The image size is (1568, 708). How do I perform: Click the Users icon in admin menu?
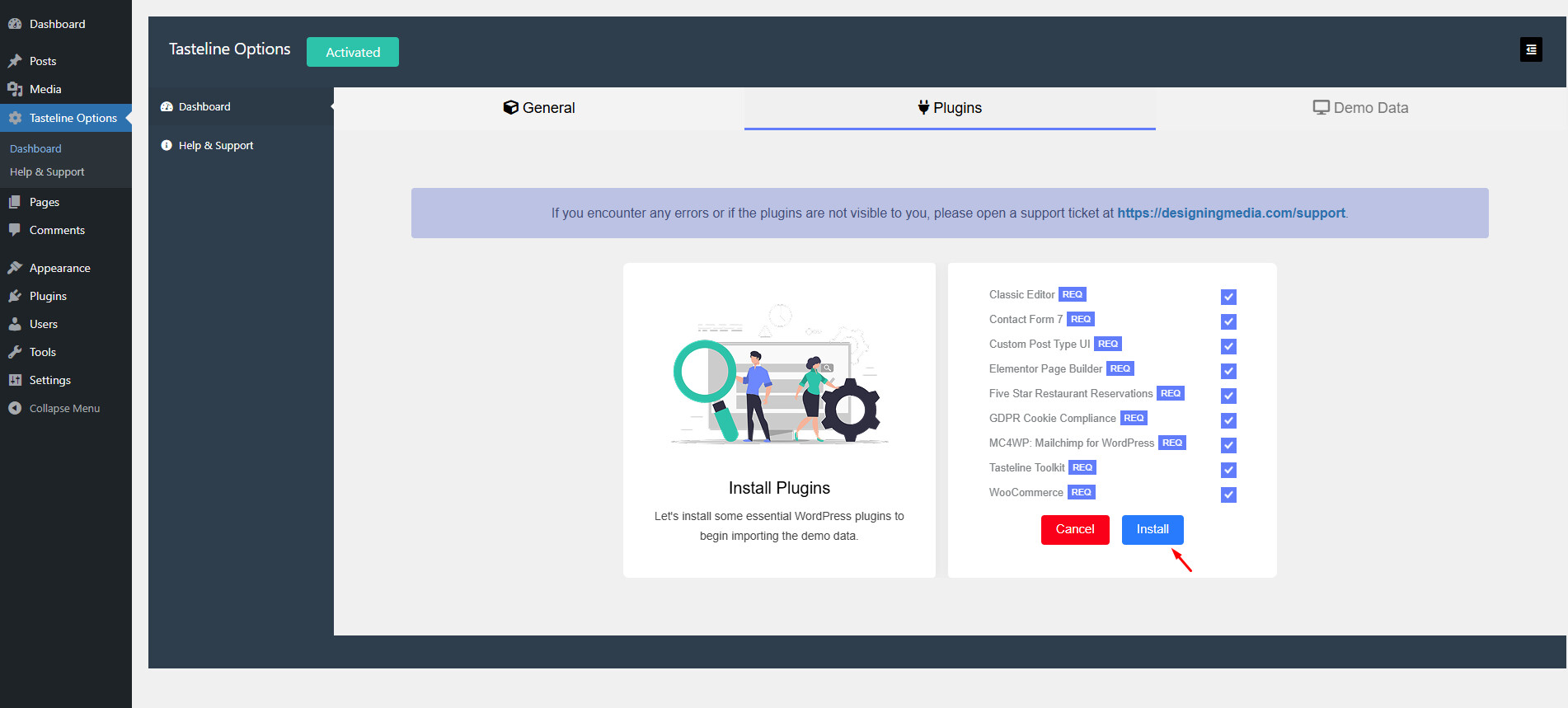click(15, 324)
